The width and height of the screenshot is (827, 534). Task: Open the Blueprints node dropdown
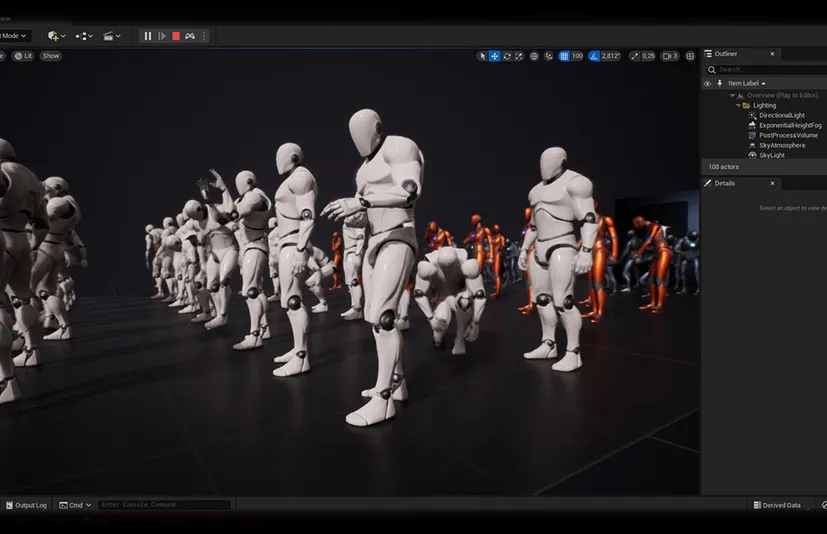(84, 36)
